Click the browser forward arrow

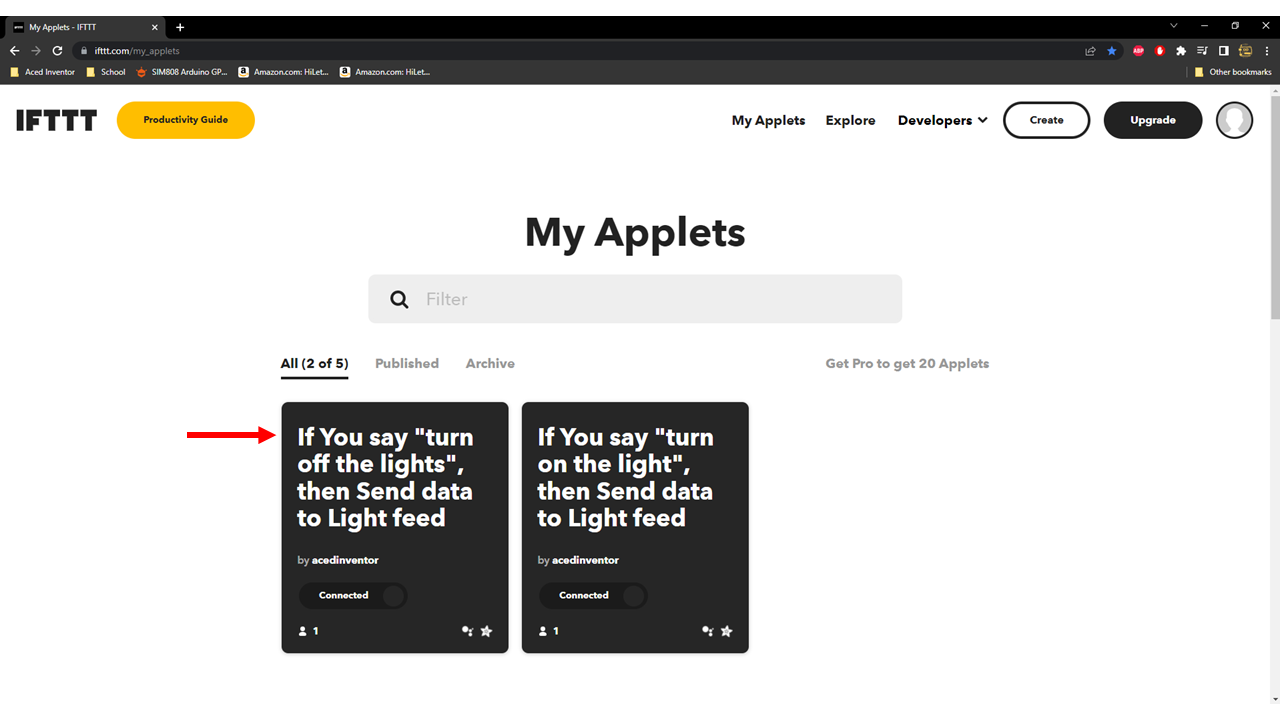click(36, 51)
